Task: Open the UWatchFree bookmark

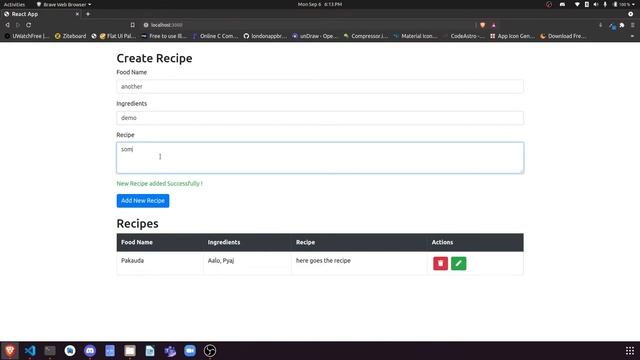Action: coord(27,36)
